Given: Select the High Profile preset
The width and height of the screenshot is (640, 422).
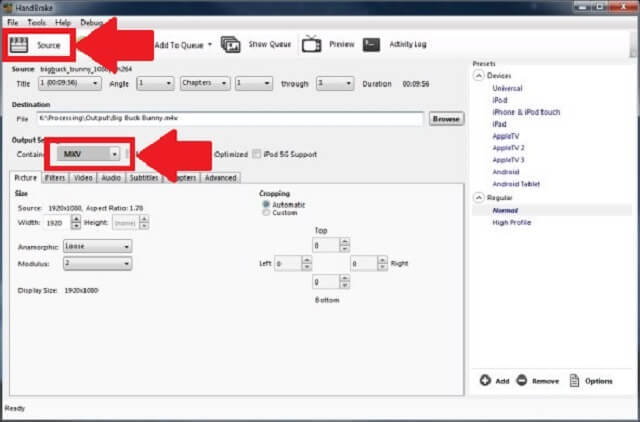Looking at the screenshot, I should 511,222.
